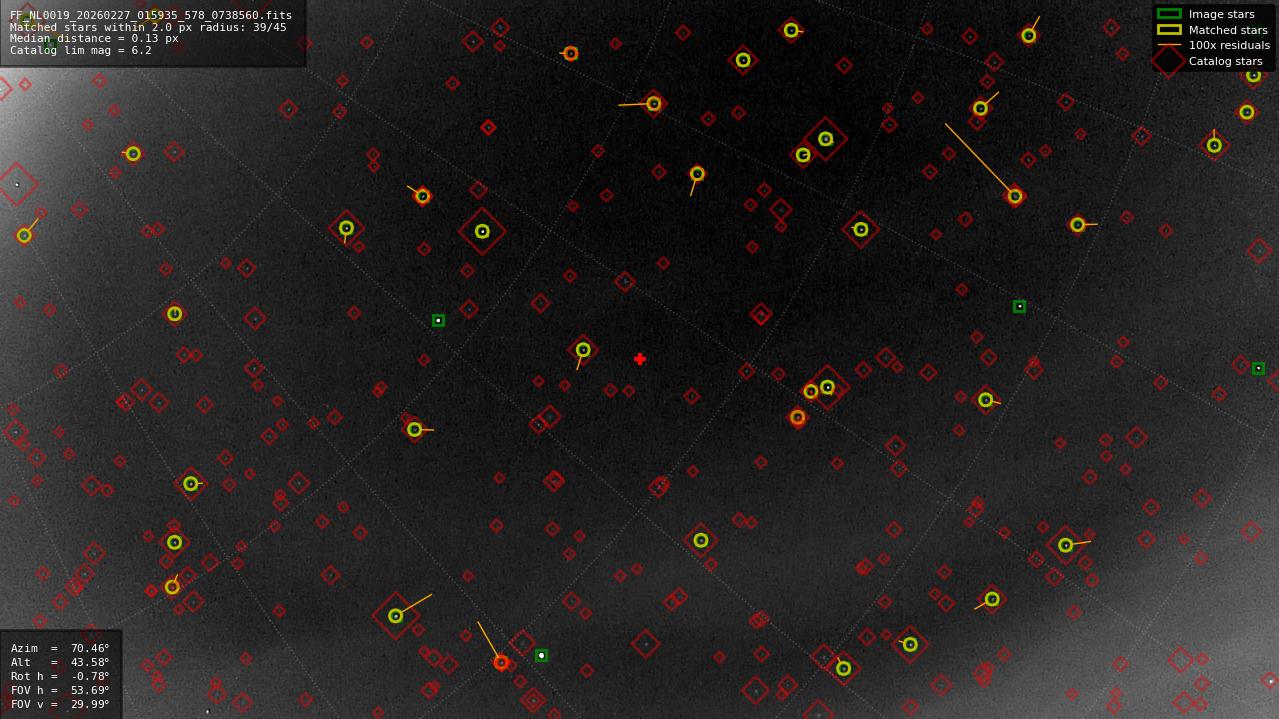
Task: Click the yellow Matched stars legend symbol
Action: click(1169, 30)
